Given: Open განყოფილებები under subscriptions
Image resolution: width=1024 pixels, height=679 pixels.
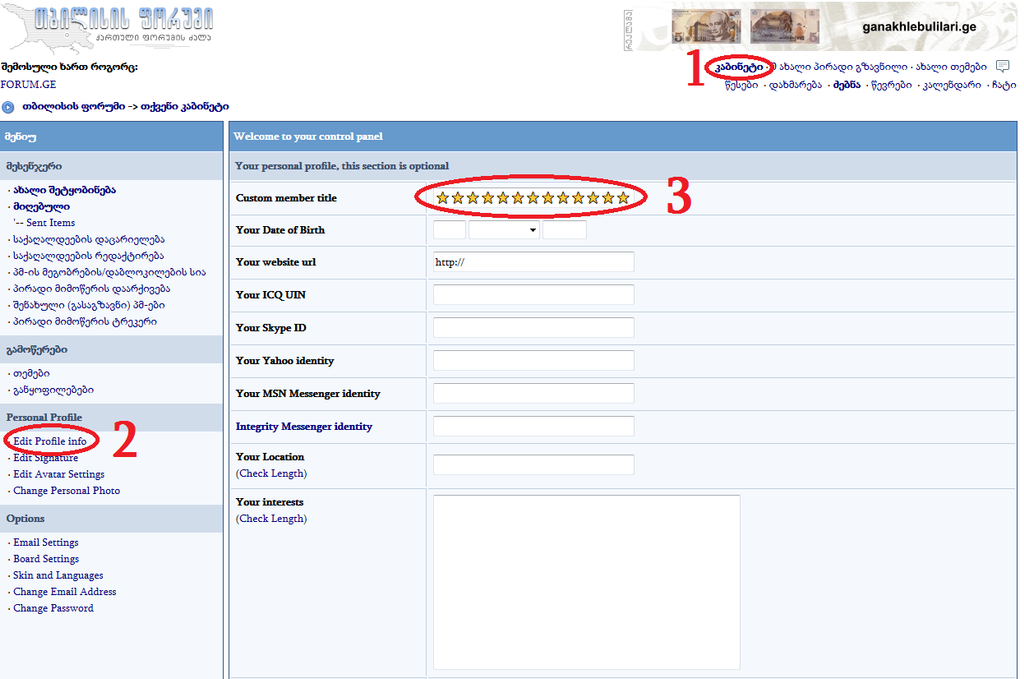Looking at the screenshot, I should (x=54, y=390).
